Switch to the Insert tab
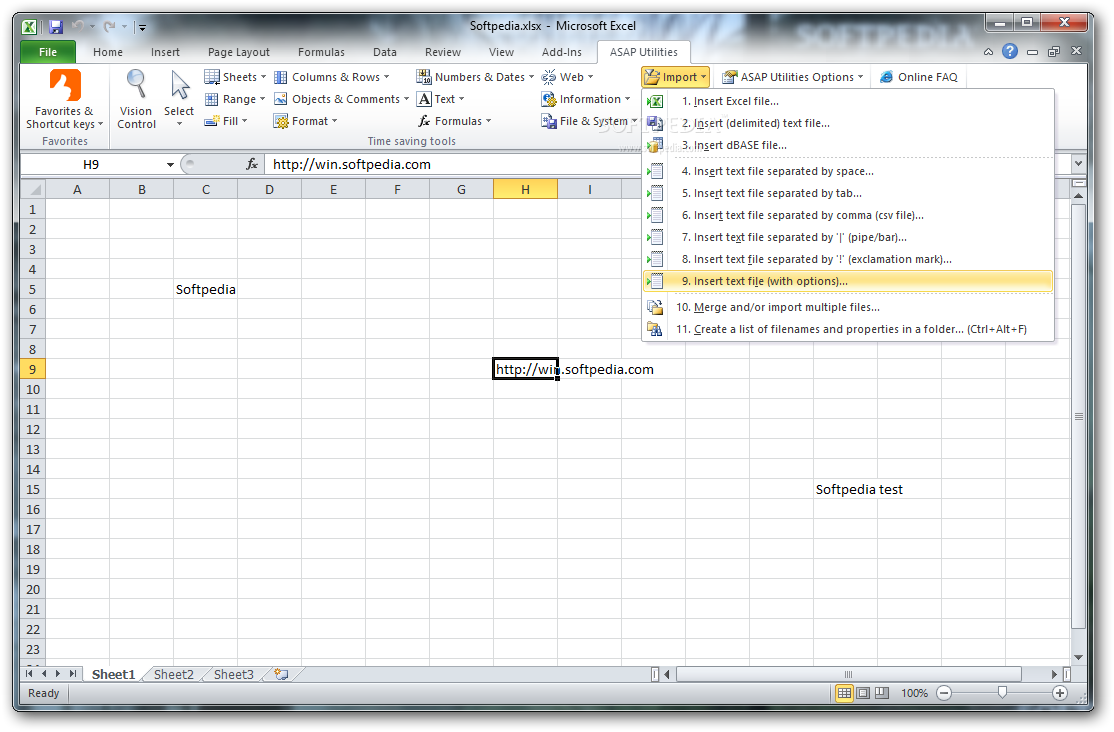The width and height of the screenshot is (1114, 732). (165, 52)
